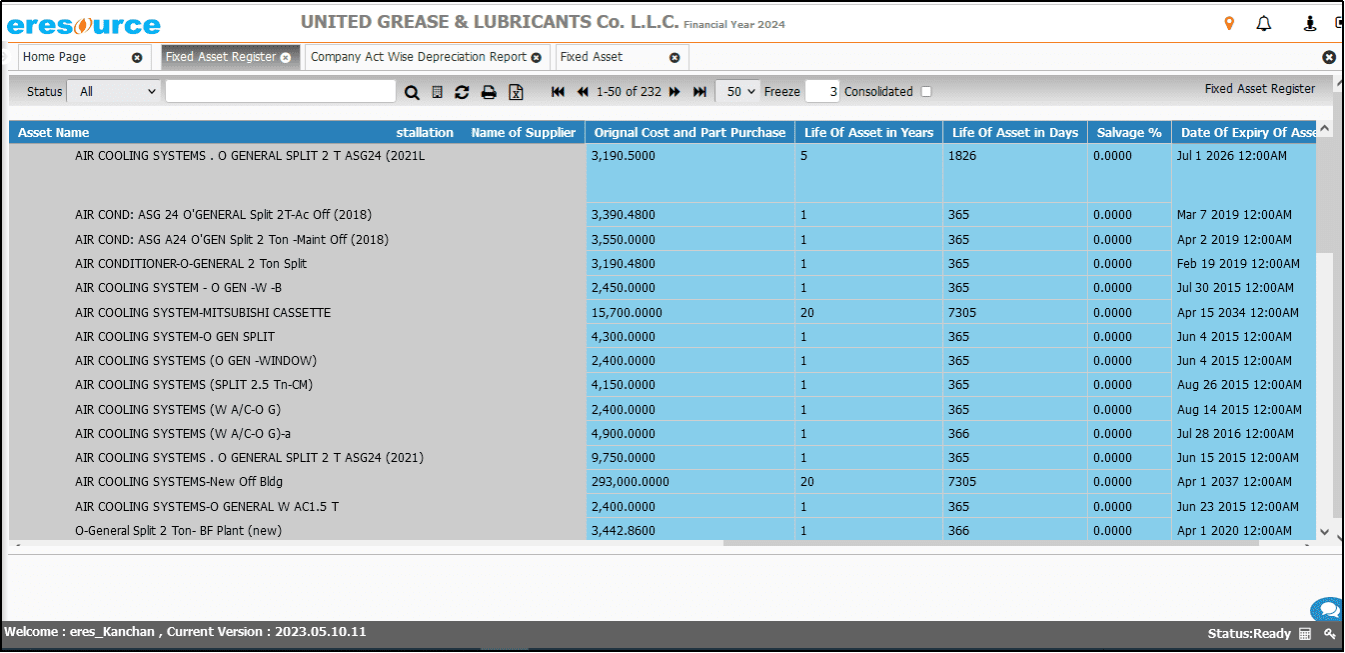Jump to the last page of records
Screen dimensions: 1345x653
700,92
